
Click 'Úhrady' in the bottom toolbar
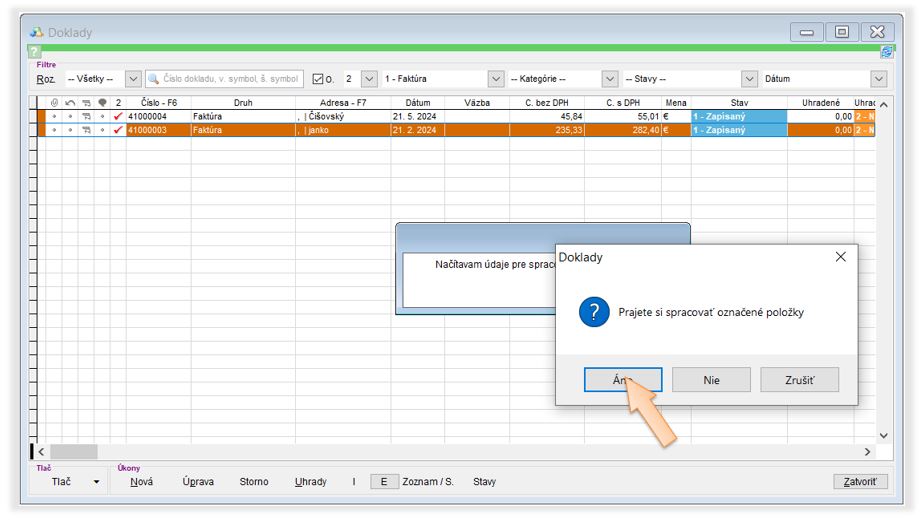(310, 482)
